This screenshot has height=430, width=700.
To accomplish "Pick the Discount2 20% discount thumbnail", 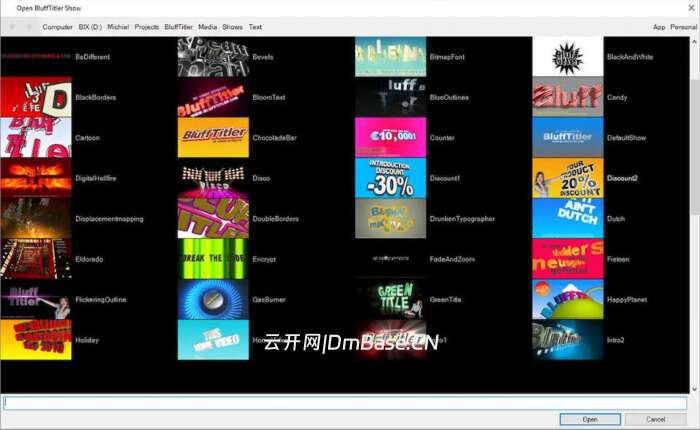I will [x=568, y=178].
